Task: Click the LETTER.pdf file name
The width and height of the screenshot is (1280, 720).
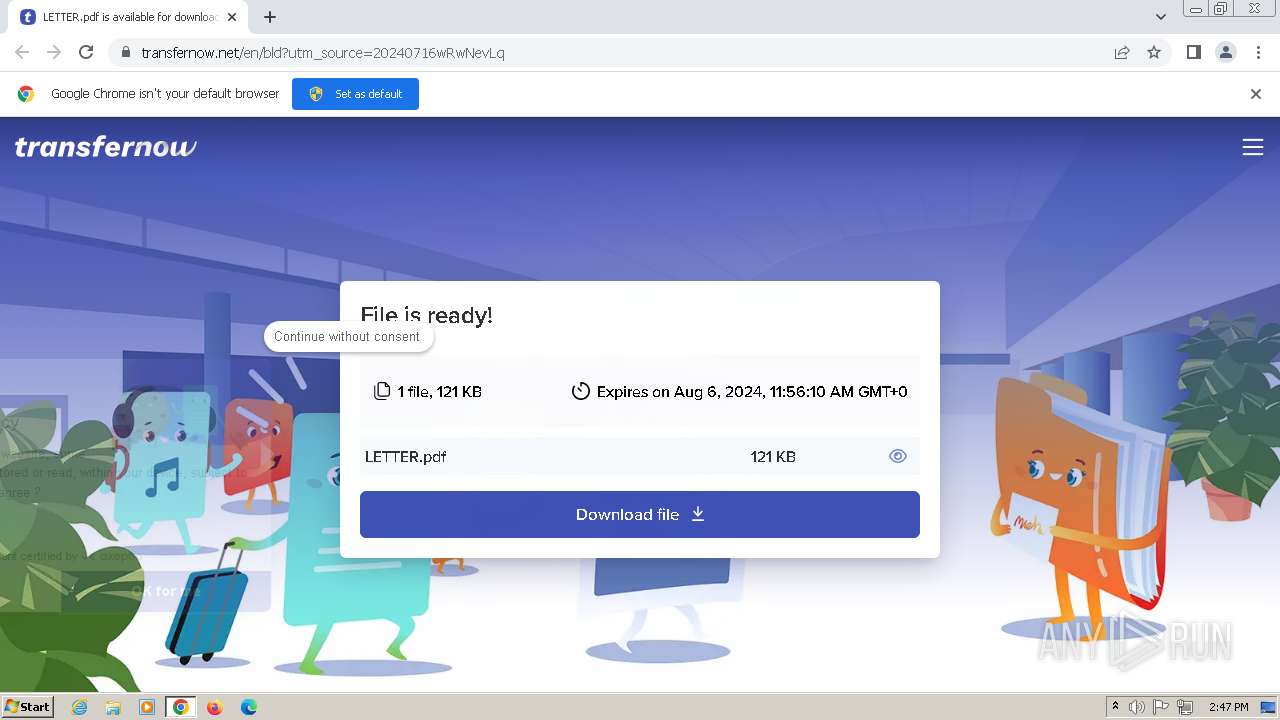Action: 405,457
